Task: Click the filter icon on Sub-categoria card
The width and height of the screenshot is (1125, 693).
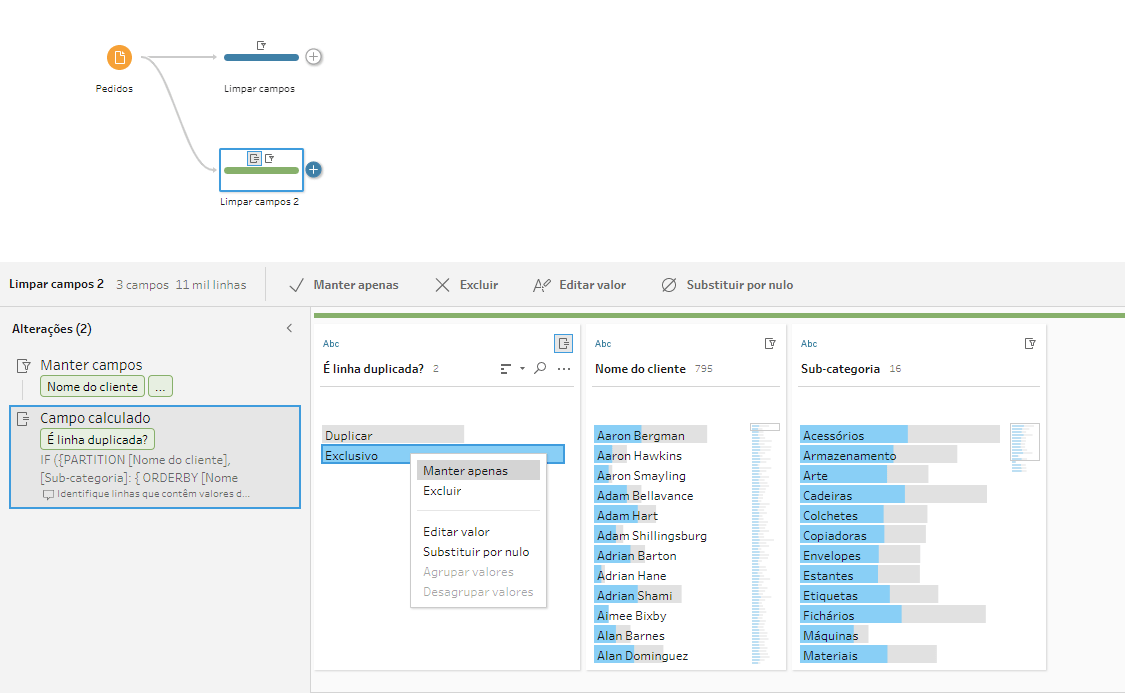Action: [x=1030, y=343]
